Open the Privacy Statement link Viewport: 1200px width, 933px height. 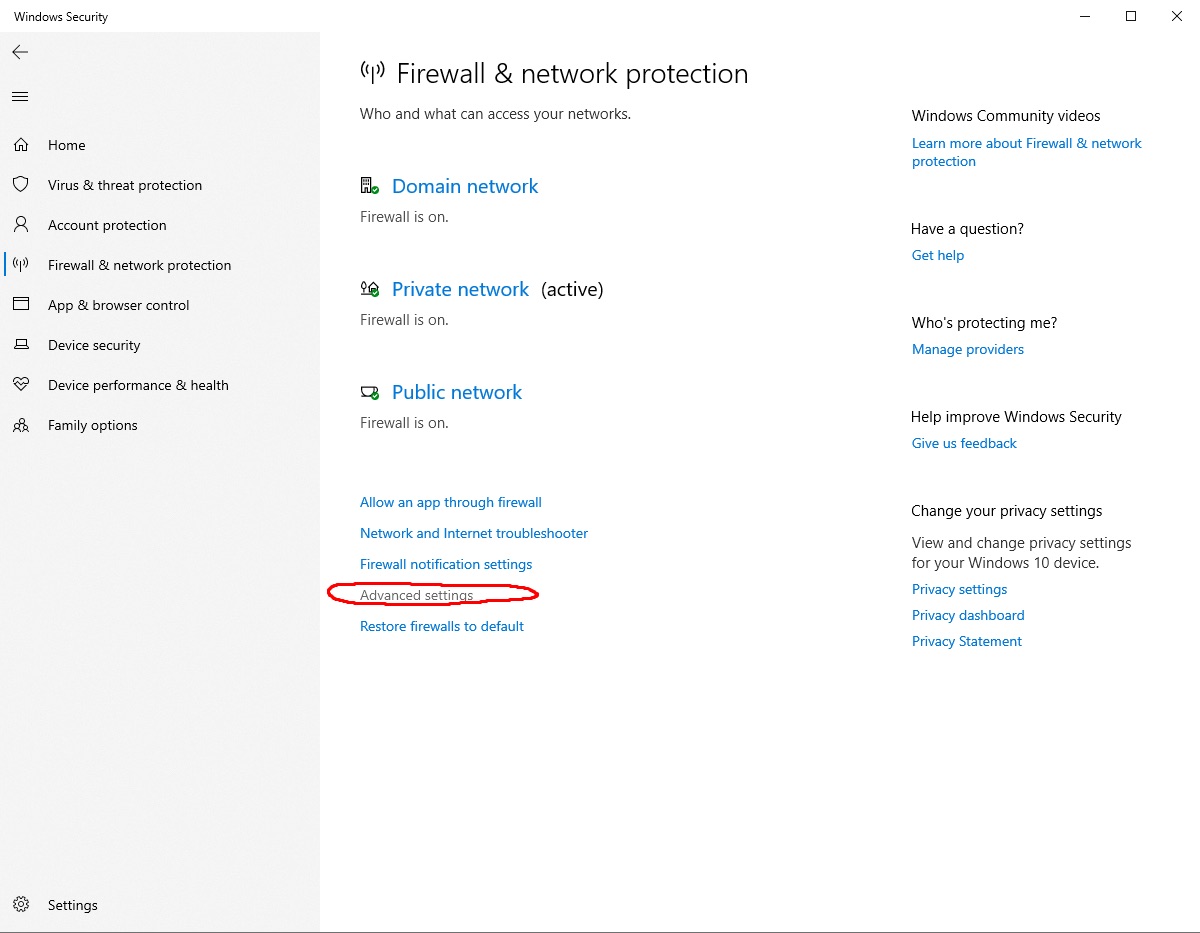[967, 641]
